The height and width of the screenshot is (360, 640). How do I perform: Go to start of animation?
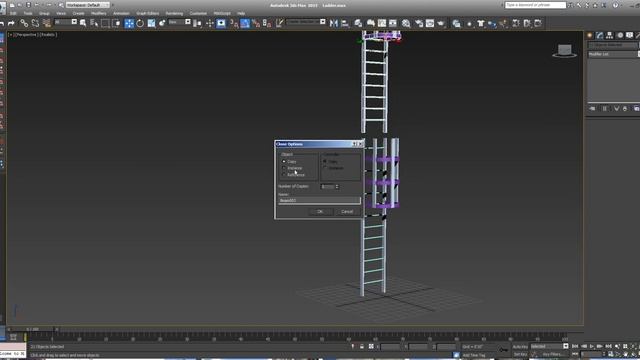575,346
